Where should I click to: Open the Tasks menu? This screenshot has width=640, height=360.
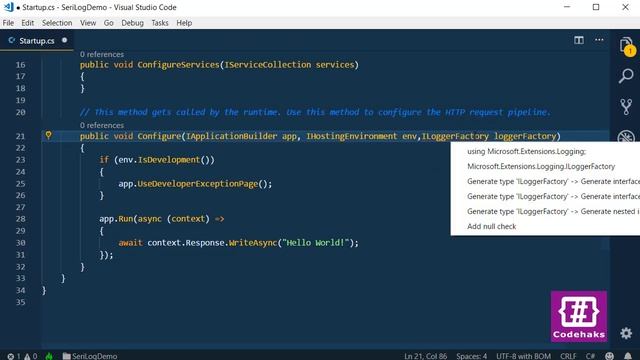tap(160, 23)
